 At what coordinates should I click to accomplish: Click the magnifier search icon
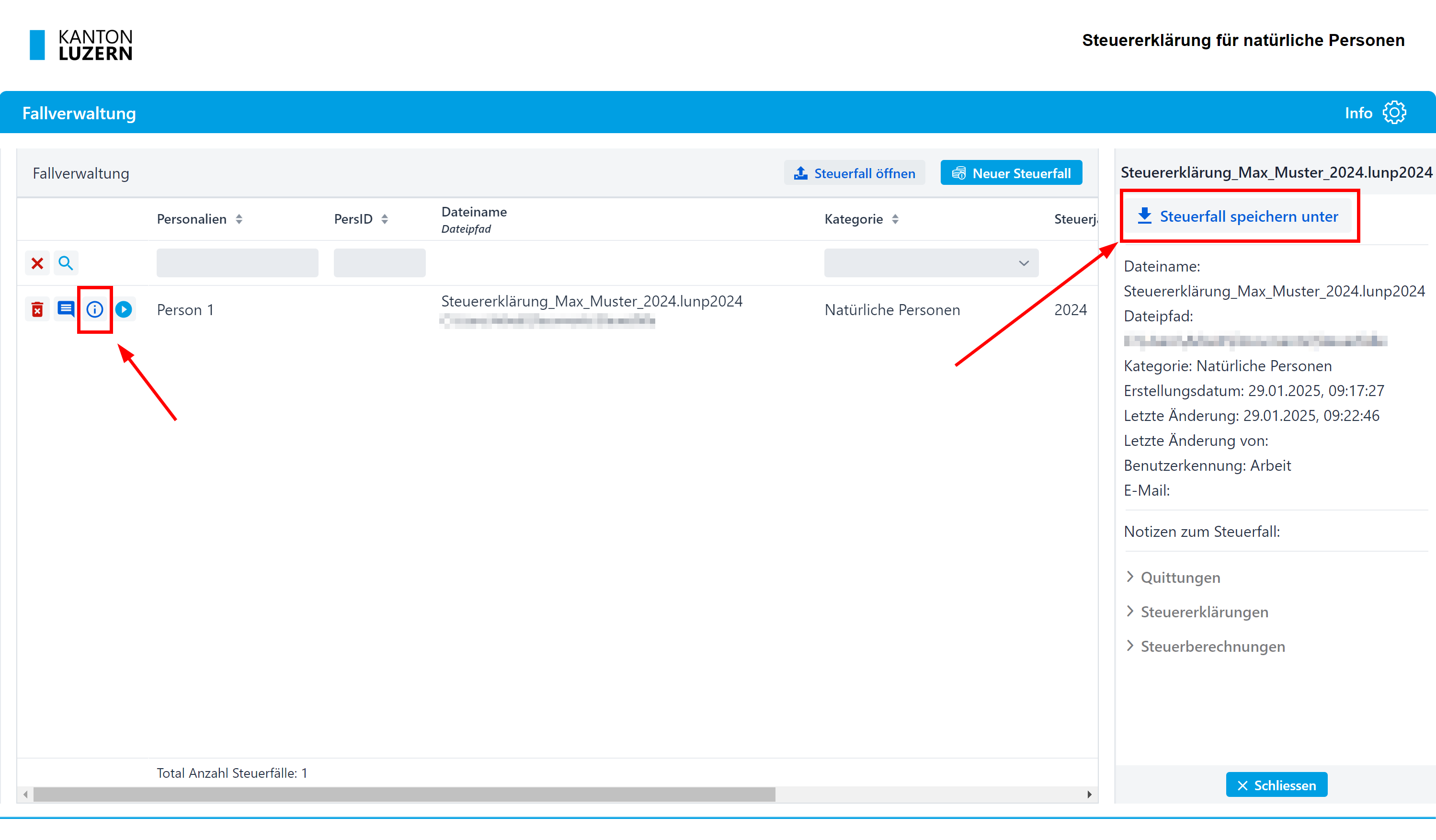(66, 263)
